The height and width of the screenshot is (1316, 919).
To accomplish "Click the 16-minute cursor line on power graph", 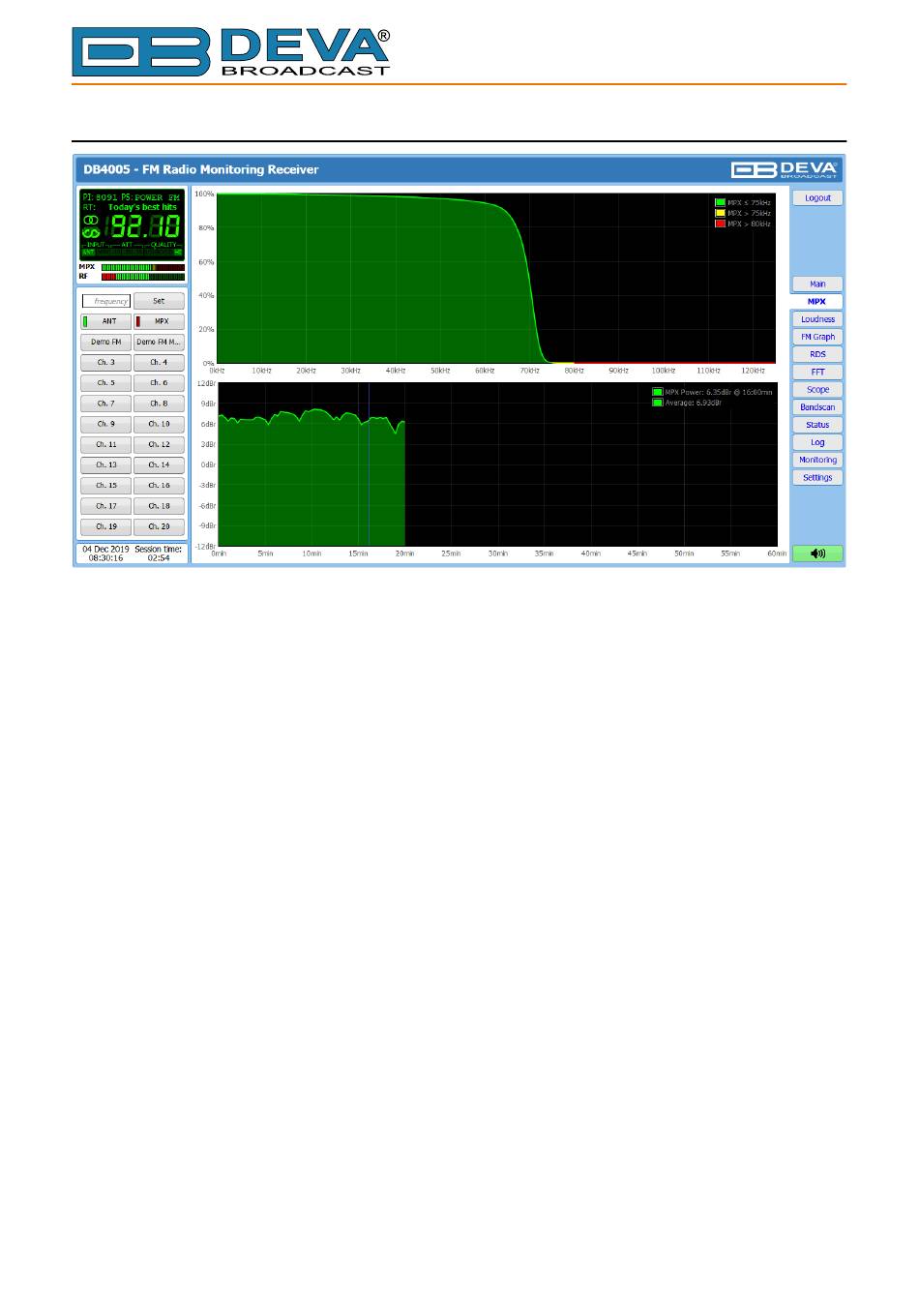I will click(x=369, y=464).
